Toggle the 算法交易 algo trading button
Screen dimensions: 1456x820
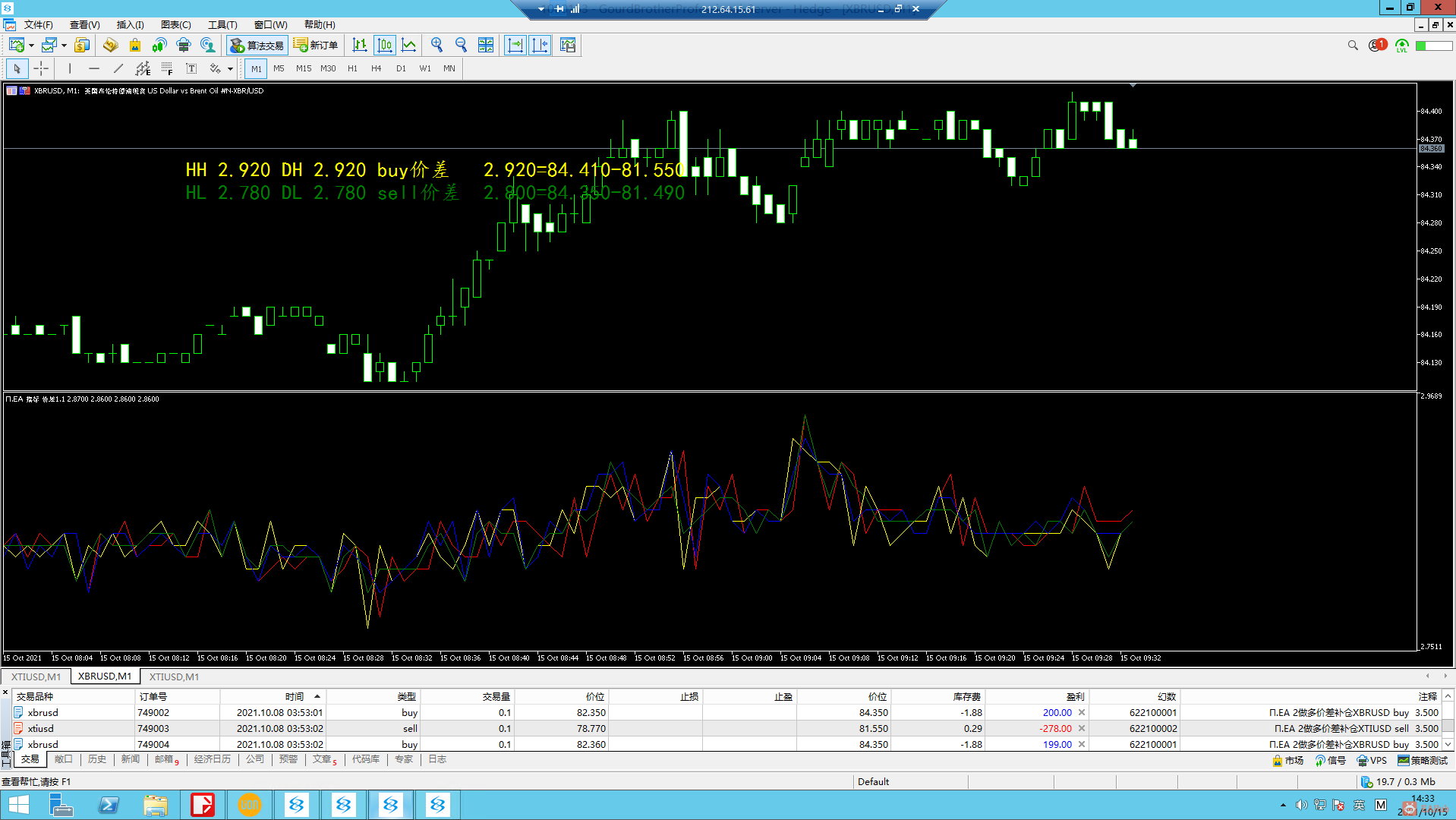(x=257, y=46)
